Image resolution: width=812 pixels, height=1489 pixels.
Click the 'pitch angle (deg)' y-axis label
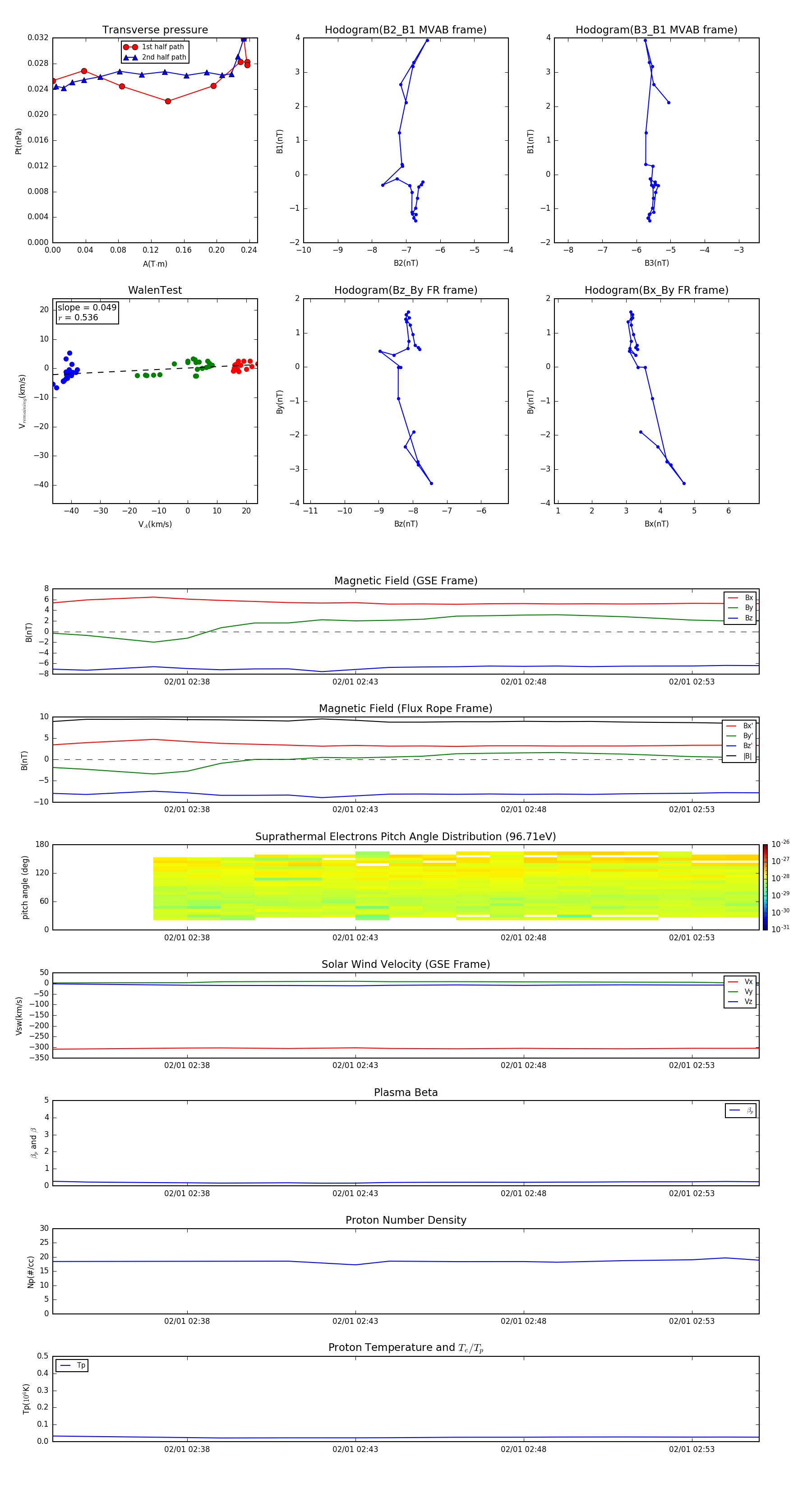click(x=25, y=887)
